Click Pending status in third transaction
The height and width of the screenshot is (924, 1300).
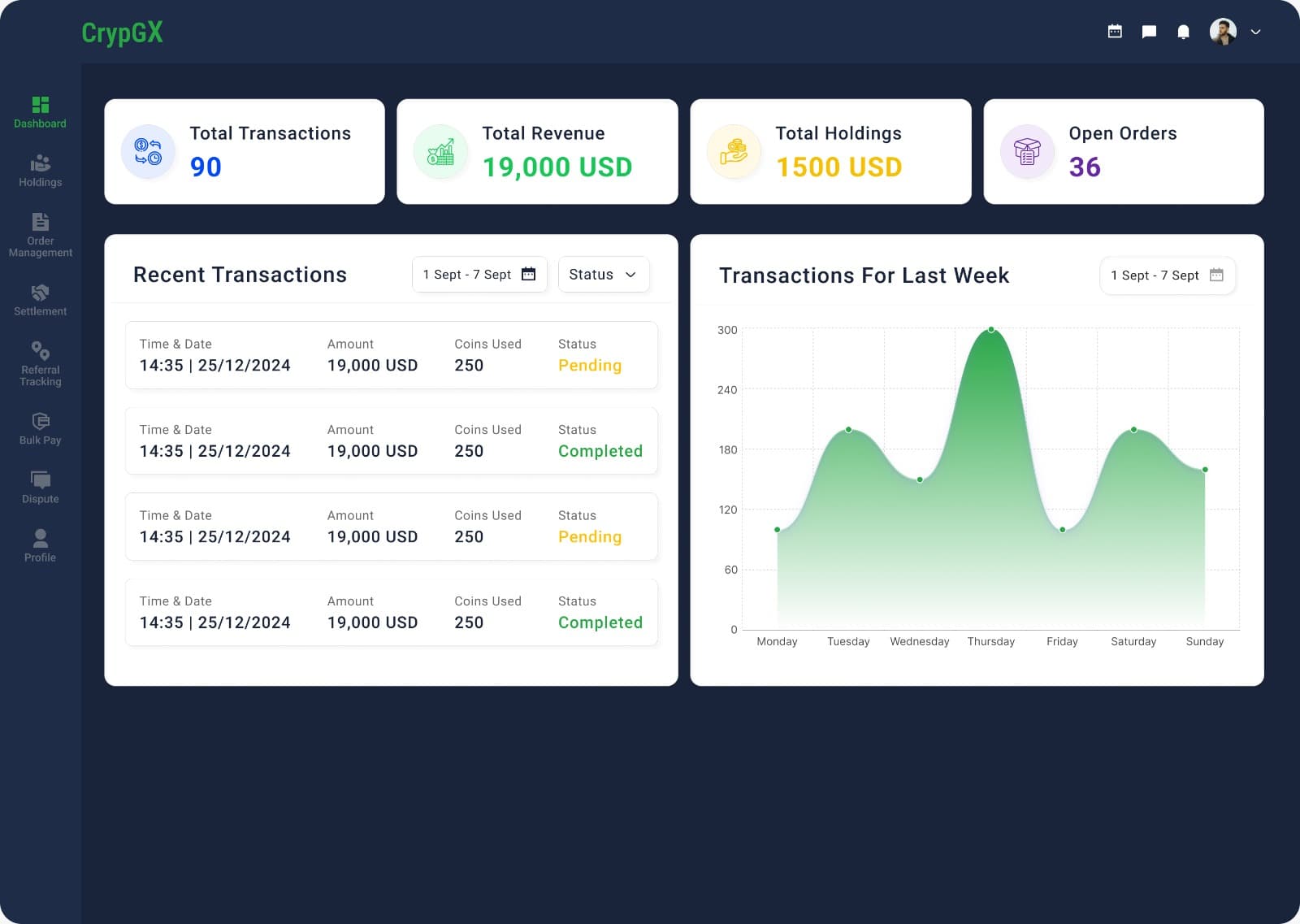coord(590,537)
